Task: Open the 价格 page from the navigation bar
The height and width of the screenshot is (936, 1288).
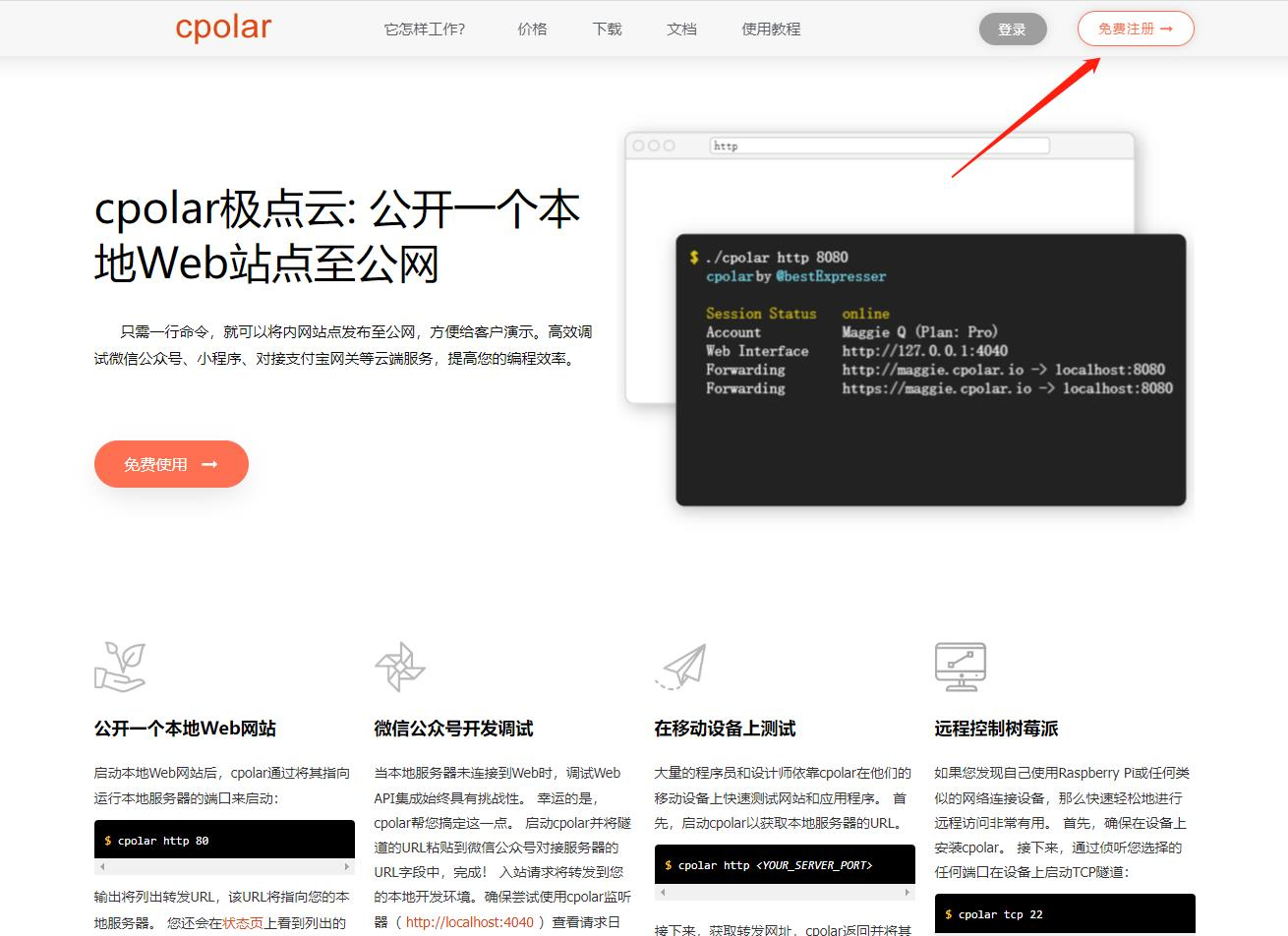Action: pyautogui.click(x=532, y=29)
